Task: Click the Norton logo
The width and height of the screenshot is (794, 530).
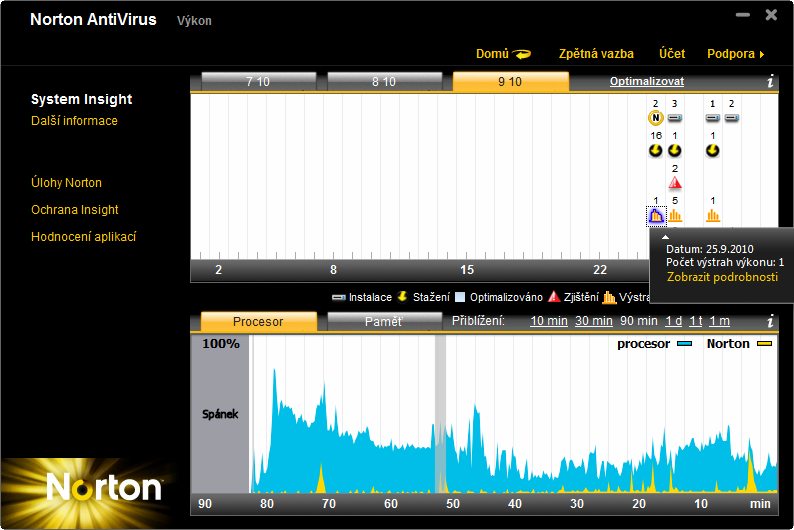Action: (104, 487)
